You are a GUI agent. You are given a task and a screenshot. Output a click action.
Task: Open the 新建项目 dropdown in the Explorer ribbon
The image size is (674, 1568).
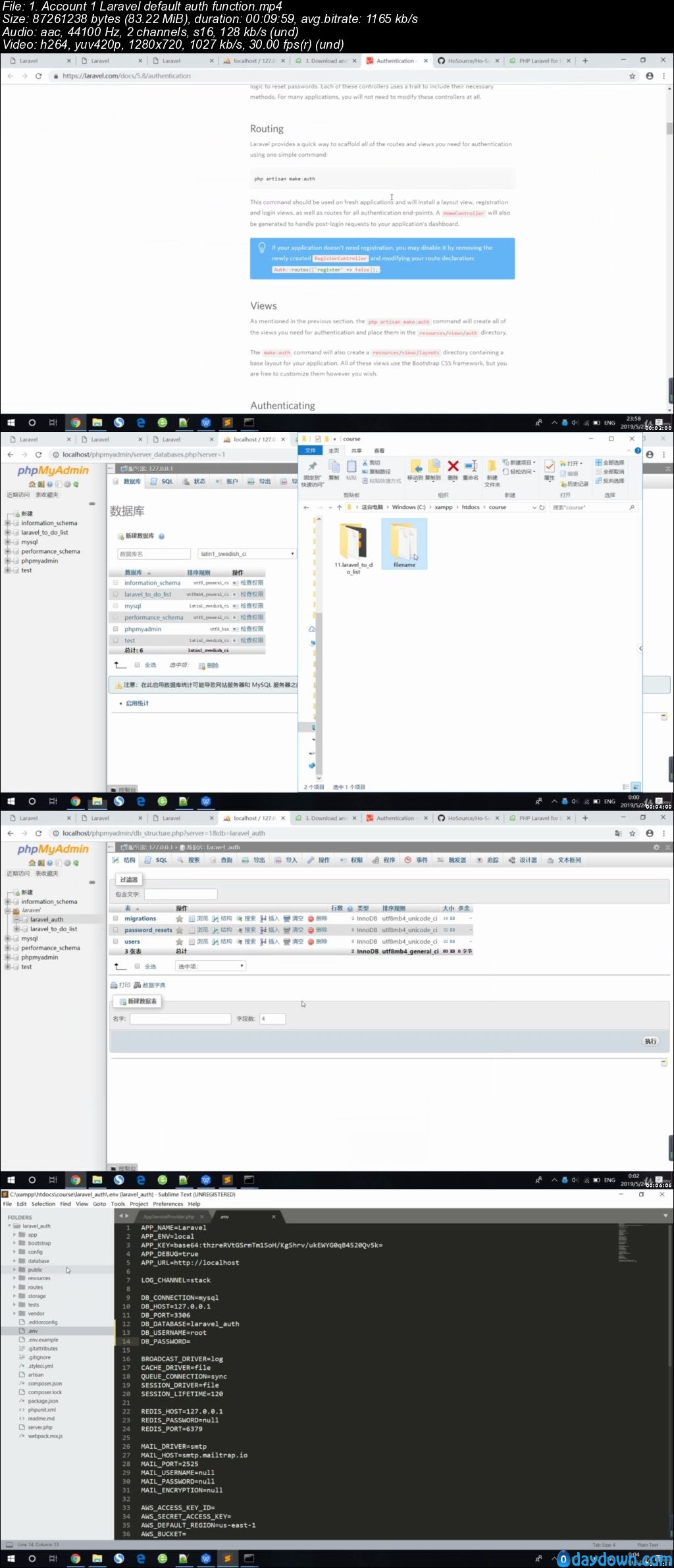[x=520, y=462]
